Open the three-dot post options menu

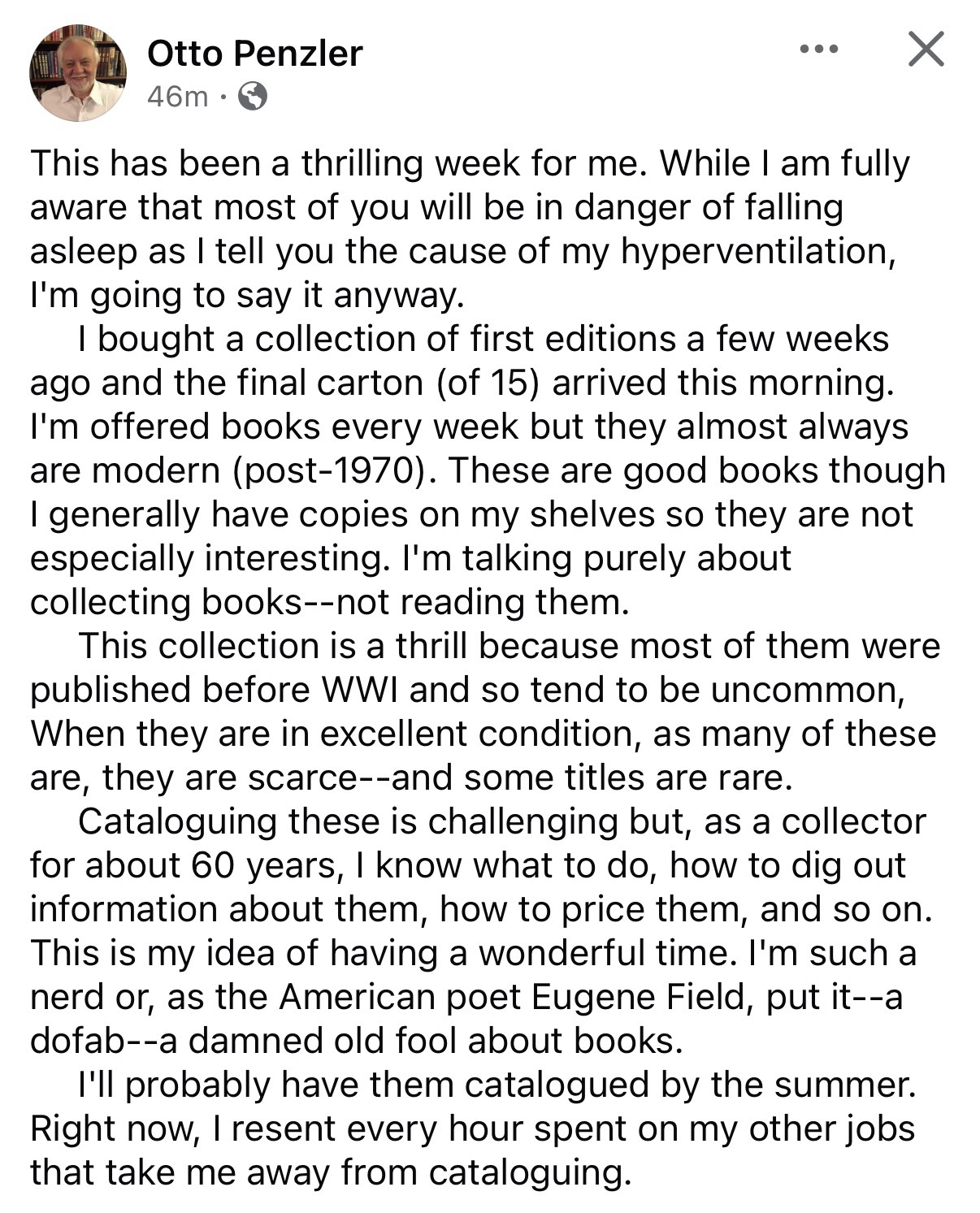817,50
